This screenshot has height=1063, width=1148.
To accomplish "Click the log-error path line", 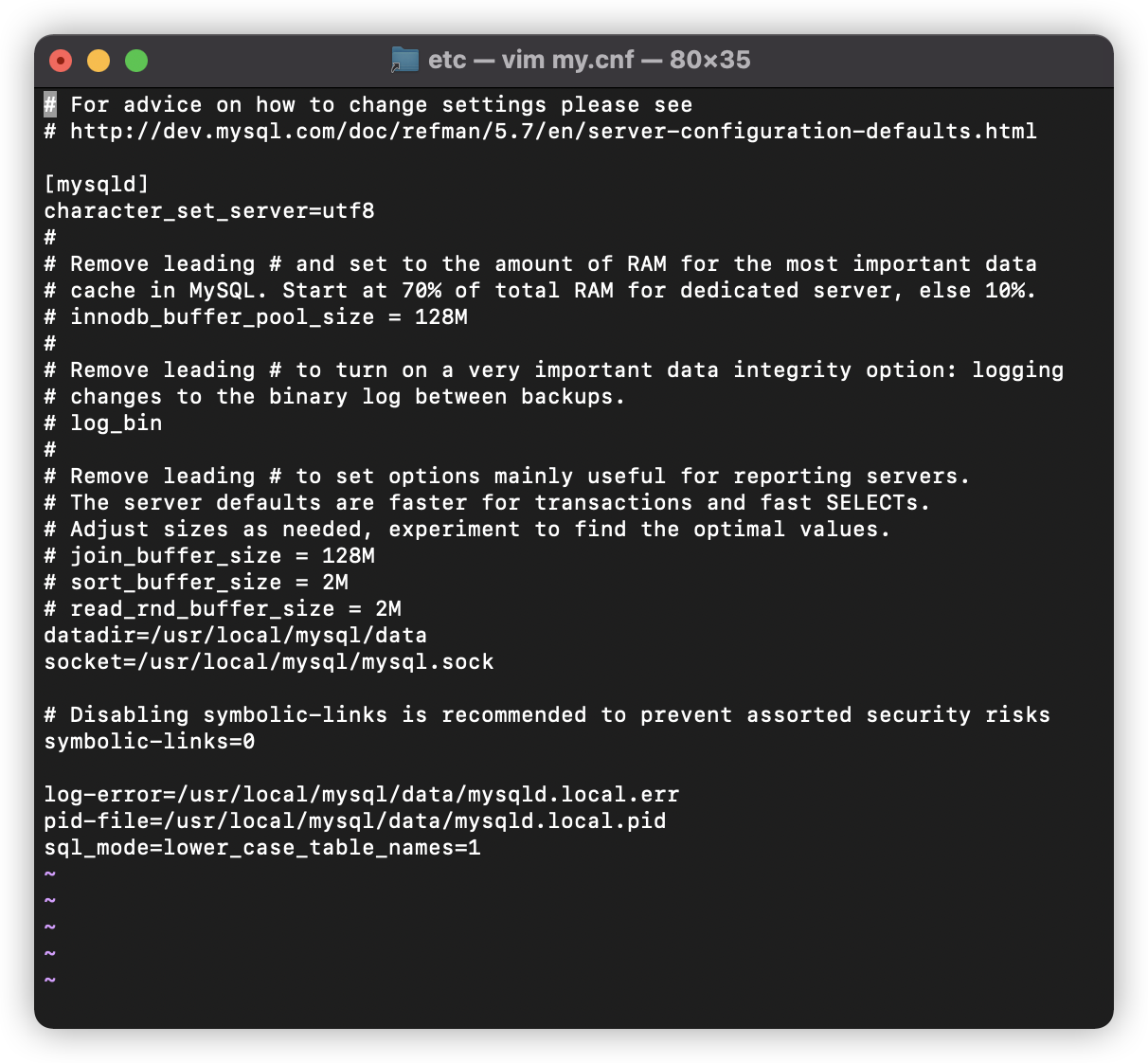I will (x=362, y=794).
